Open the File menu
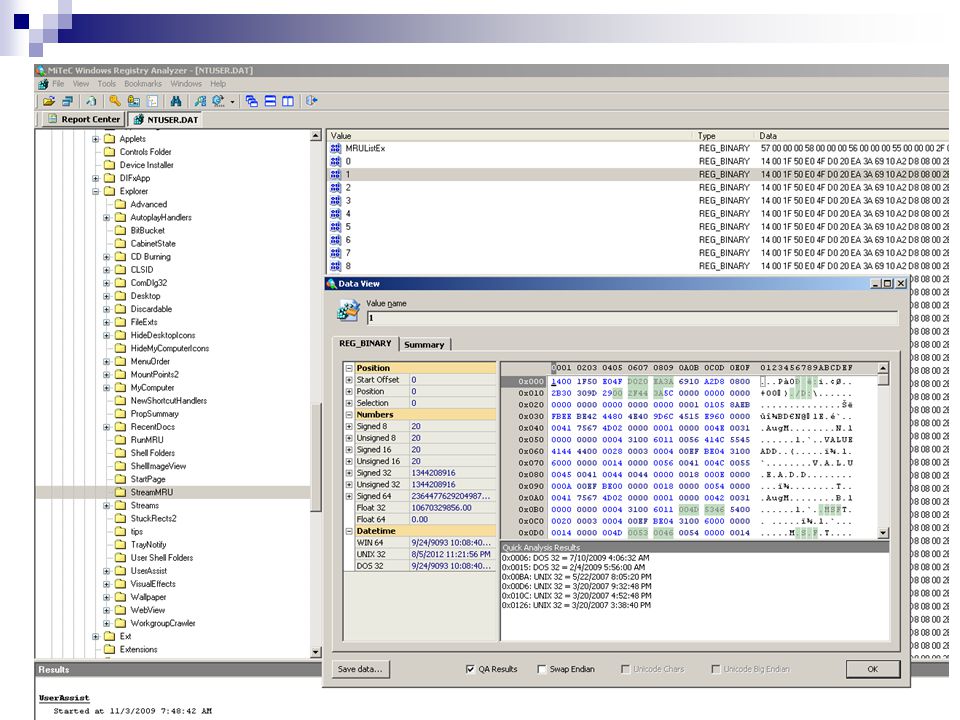Viewport: 960px width, 720px height. coord(58,84)
